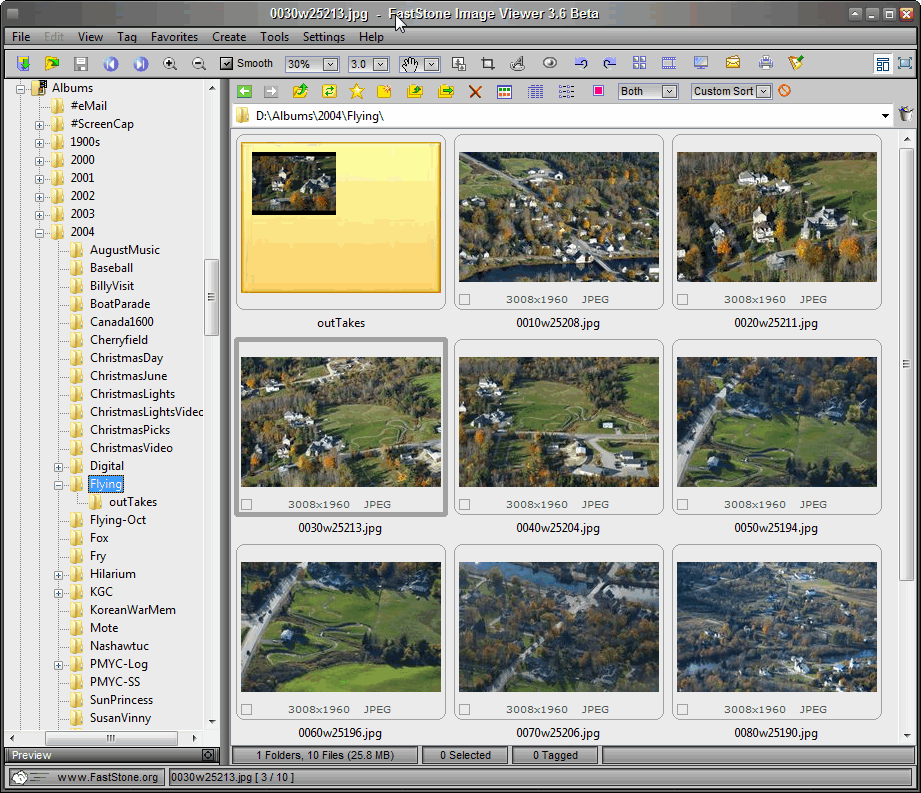Tick the checkbox on 0050w25194.jpg thumbnail
This screenshot has height=793, width=921.
683,505
